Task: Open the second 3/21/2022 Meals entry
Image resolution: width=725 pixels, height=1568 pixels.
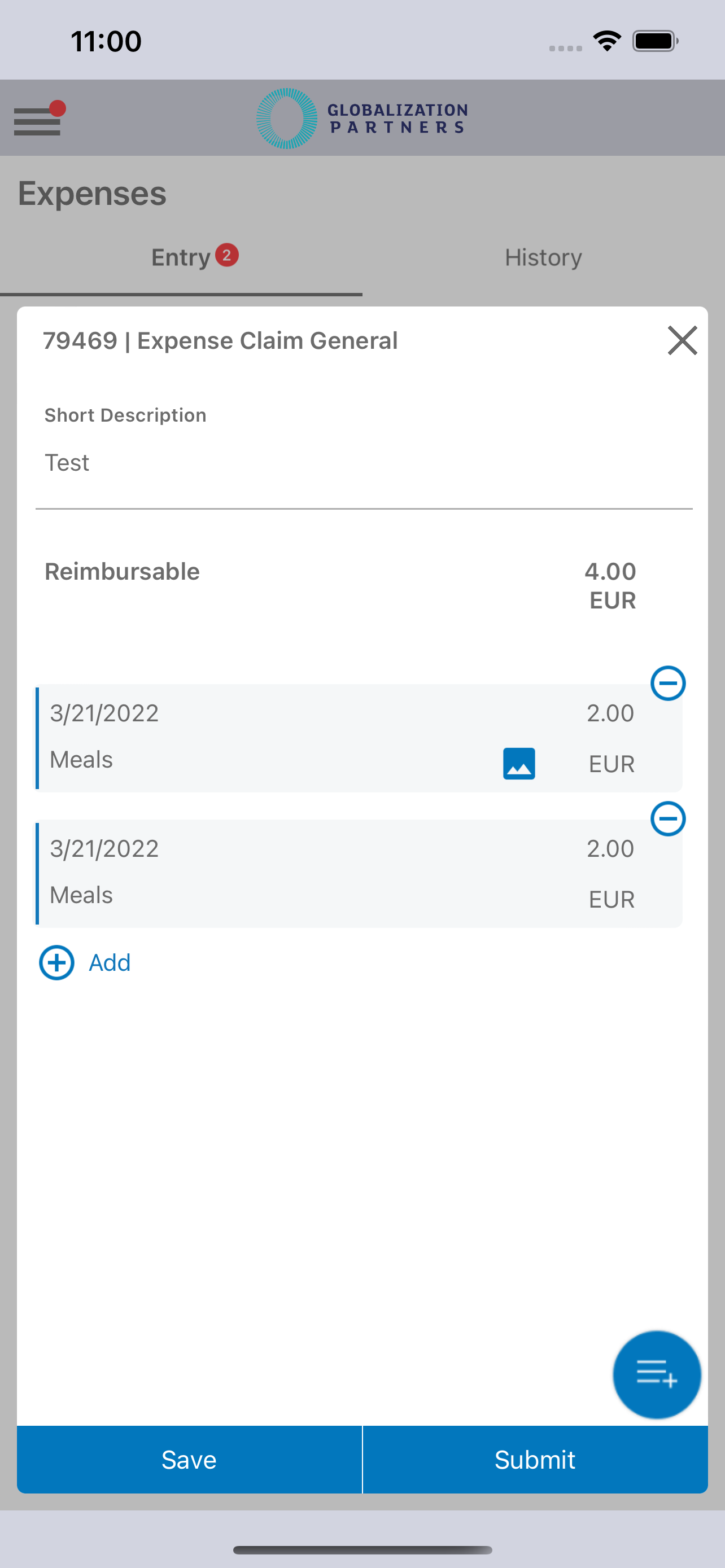Action: (x=274, y=874)
